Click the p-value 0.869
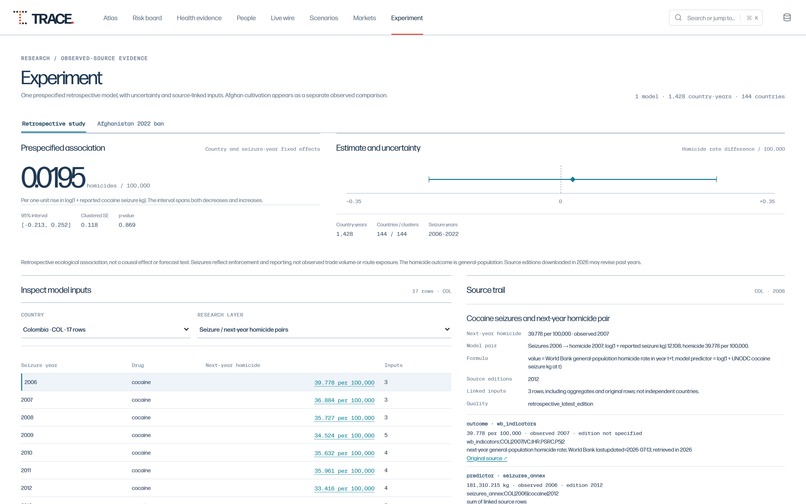 (x=127, y=225)
